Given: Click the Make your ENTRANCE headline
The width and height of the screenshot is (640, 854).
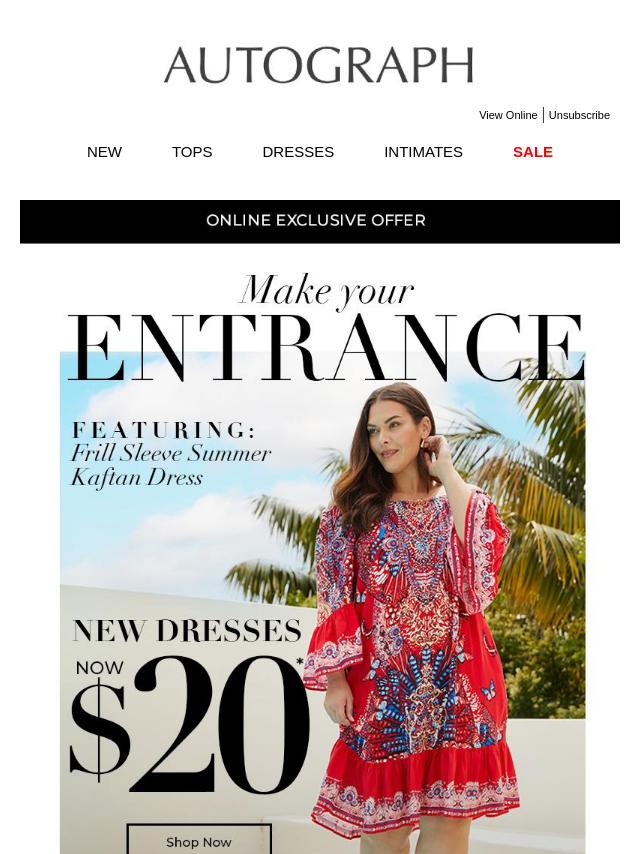Looking at the screenshot, I should coord(326,328).
